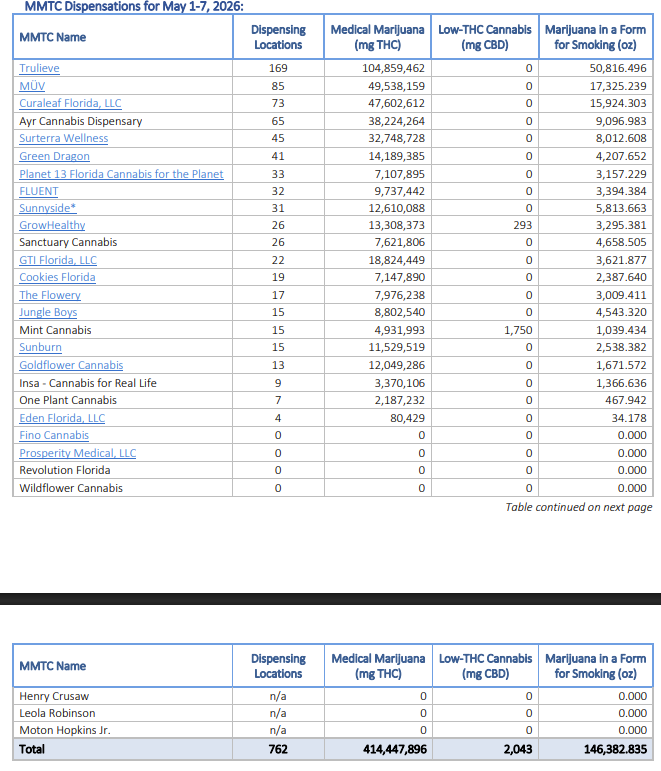
Task: Click Medical Marijuana (mg THC) header in first table
Action: point(377,37)
